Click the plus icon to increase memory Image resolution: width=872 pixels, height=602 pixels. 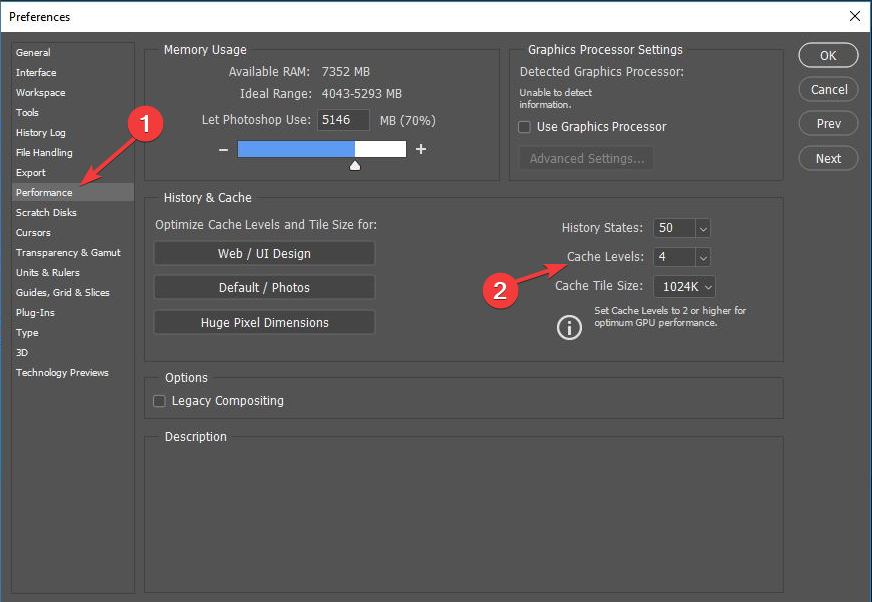pyautogui.click(x=421, y=149)
